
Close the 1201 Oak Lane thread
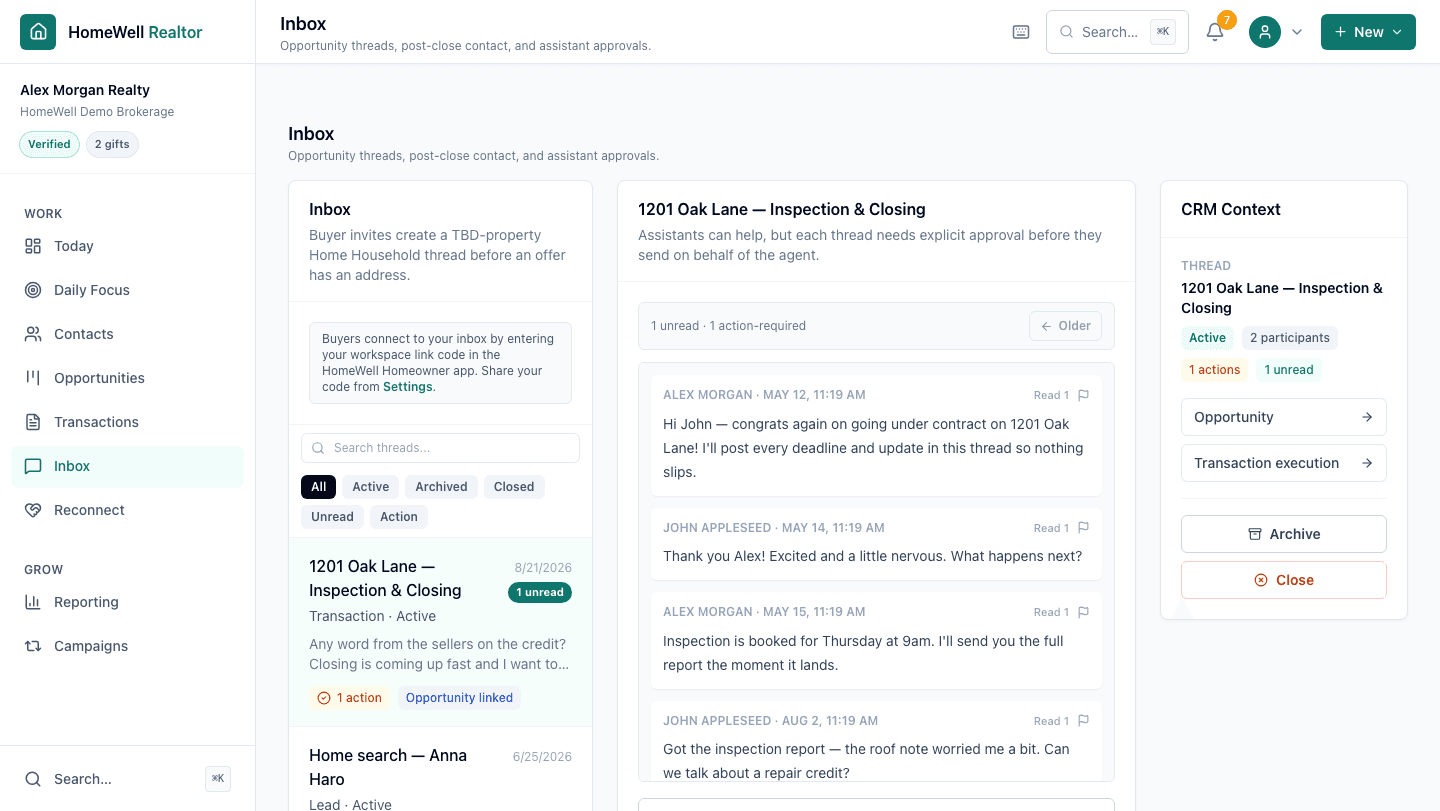(1284, 580)
